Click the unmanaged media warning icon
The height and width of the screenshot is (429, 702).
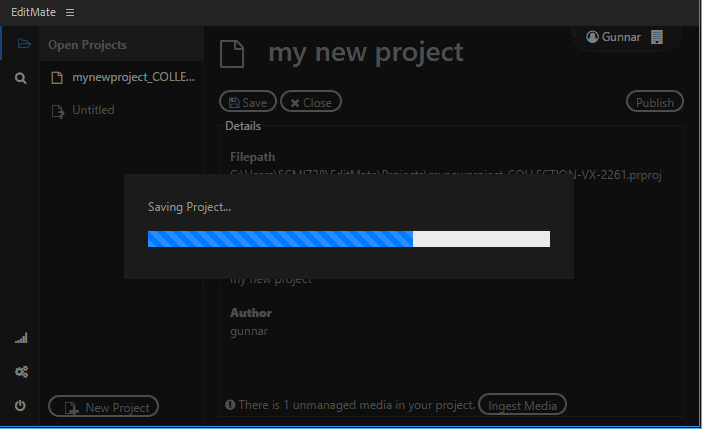click(230, 405)
